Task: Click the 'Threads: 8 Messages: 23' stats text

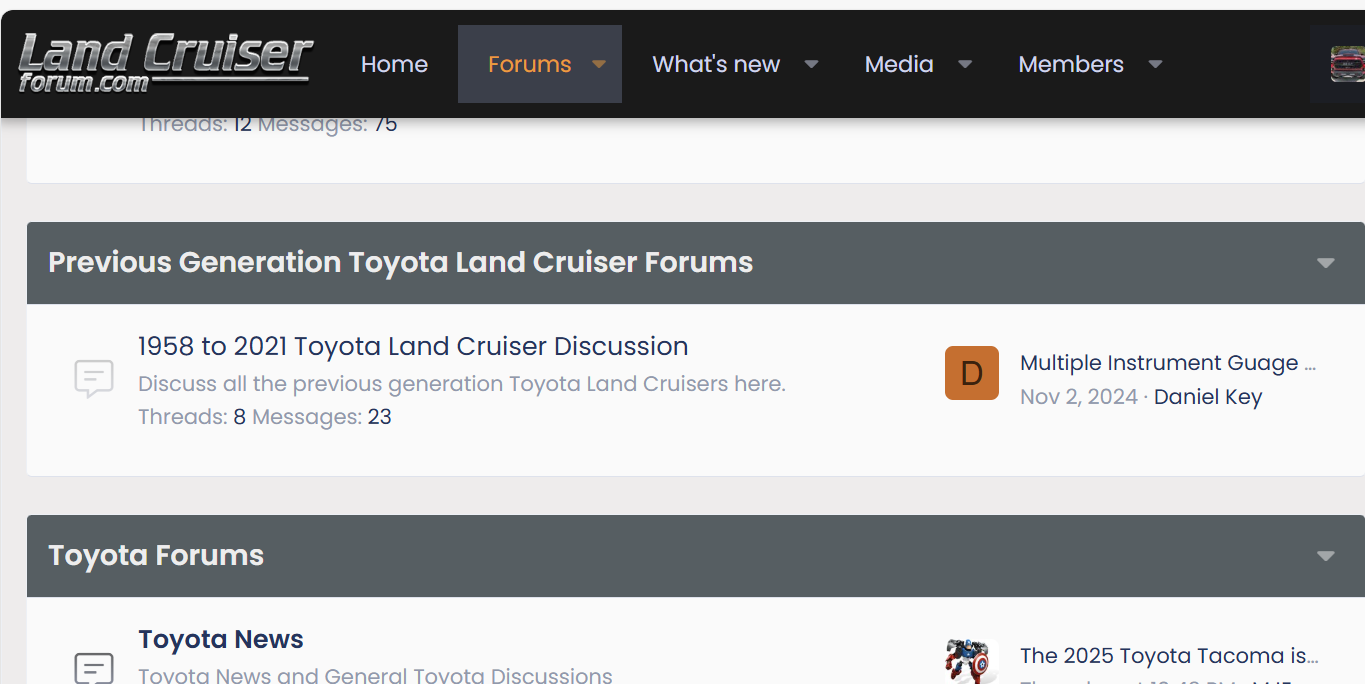Action: (x=265, y=417)
